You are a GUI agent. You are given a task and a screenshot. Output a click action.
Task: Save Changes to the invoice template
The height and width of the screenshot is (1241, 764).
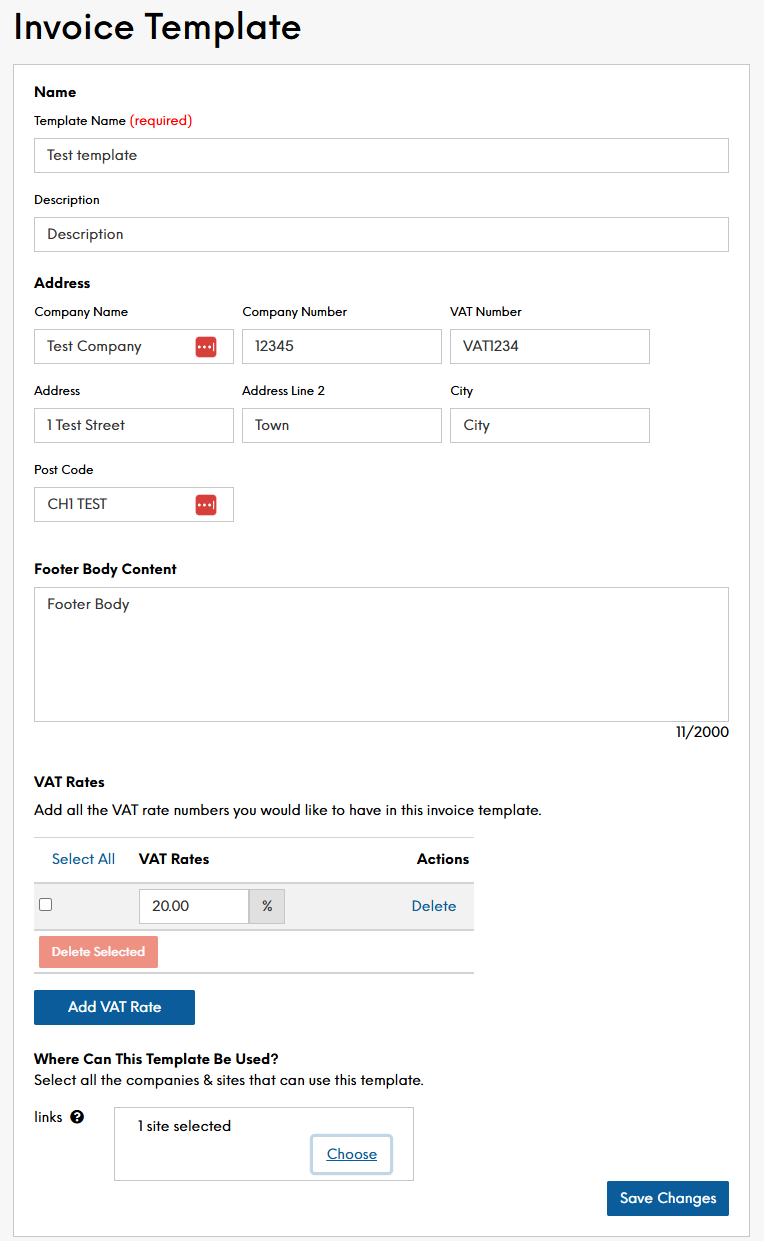(667, 1198)
